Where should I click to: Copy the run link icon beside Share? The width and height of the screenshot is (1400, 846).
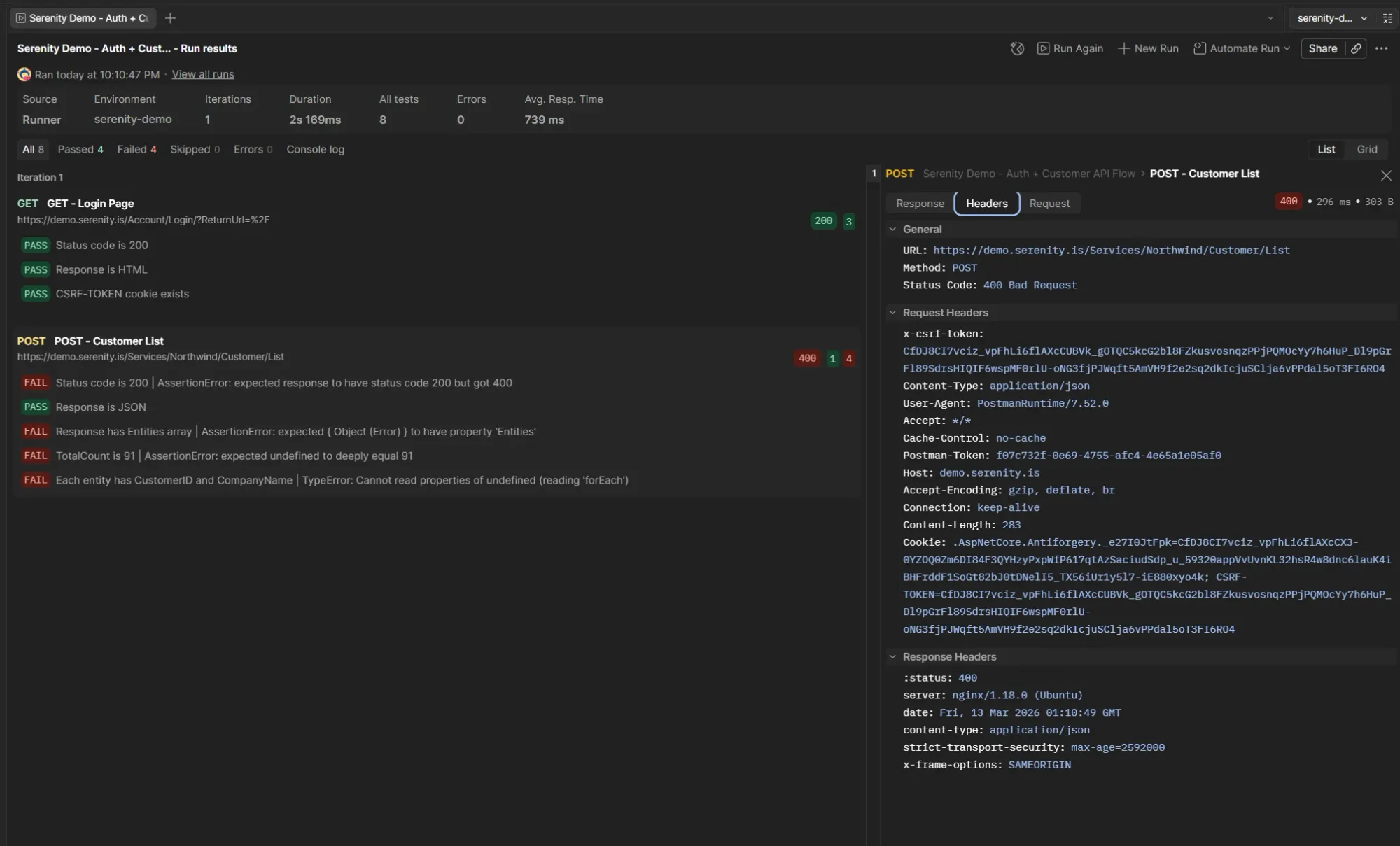point(1356,48)
